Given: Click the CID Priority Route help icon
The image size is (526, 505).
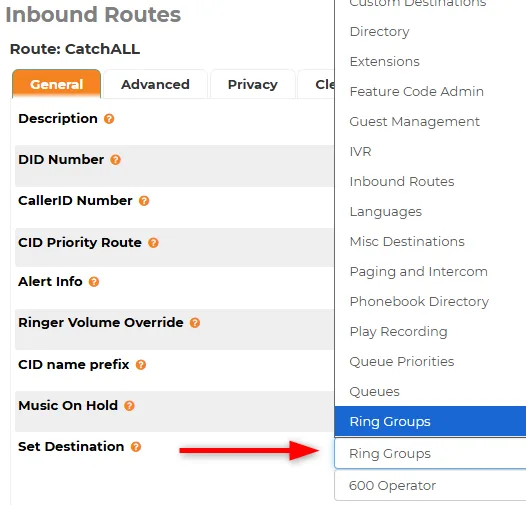Looking at the screenshot, I should [x=153, y=243].
